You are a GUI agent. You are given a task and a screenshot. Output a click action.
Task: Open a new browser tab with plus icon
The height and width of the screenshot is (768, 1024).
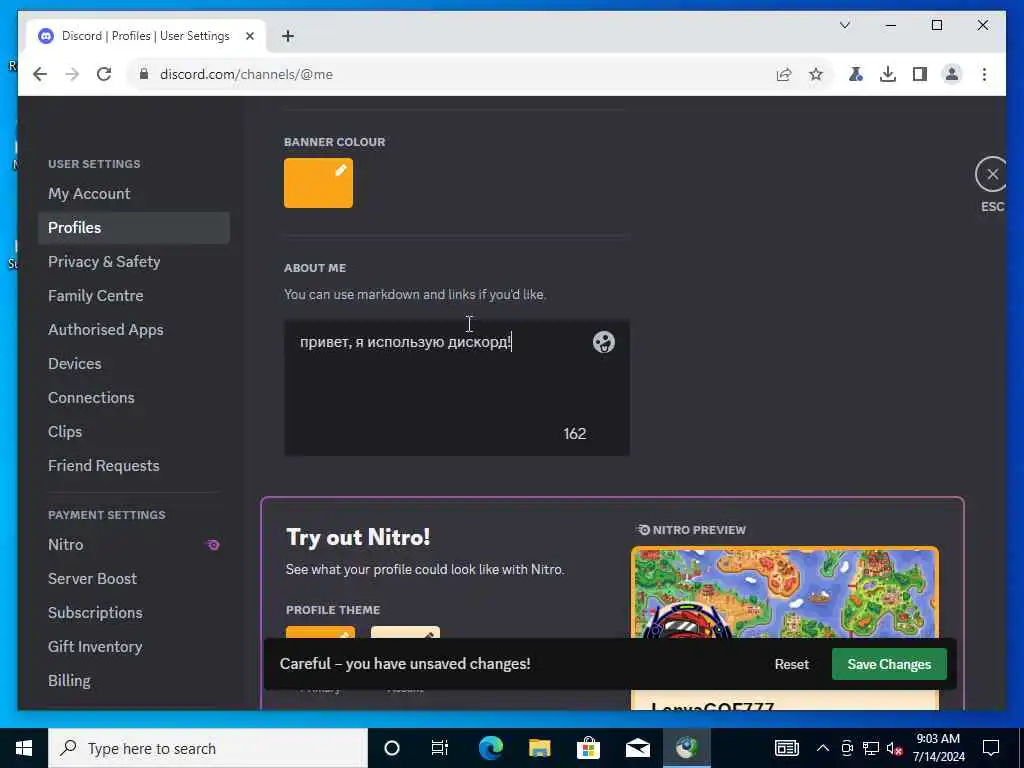click(288, 36)
